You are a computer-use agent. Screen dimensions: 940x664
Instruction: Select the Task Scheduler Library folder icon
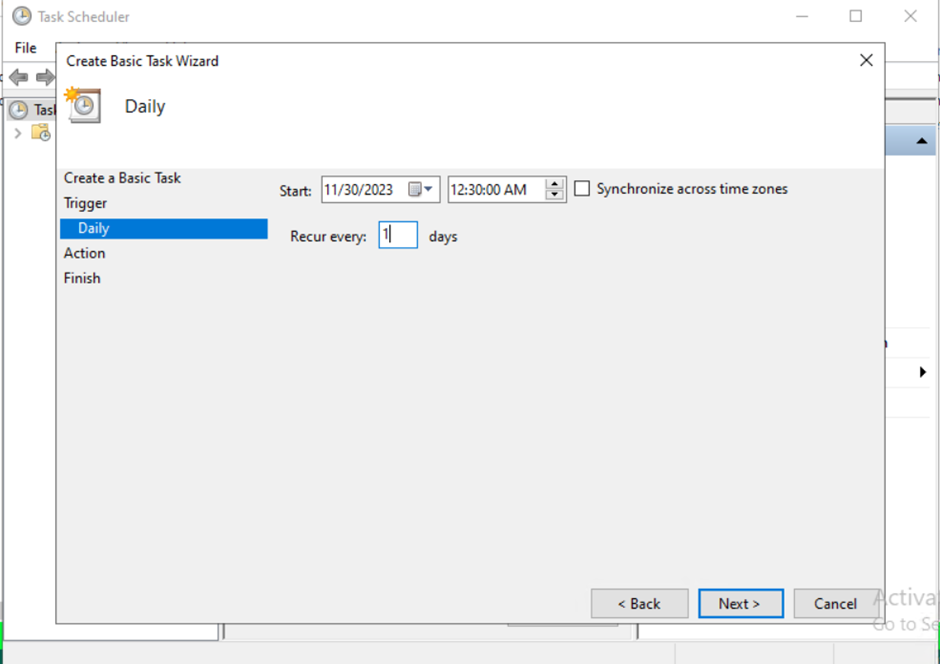[41, 132]
